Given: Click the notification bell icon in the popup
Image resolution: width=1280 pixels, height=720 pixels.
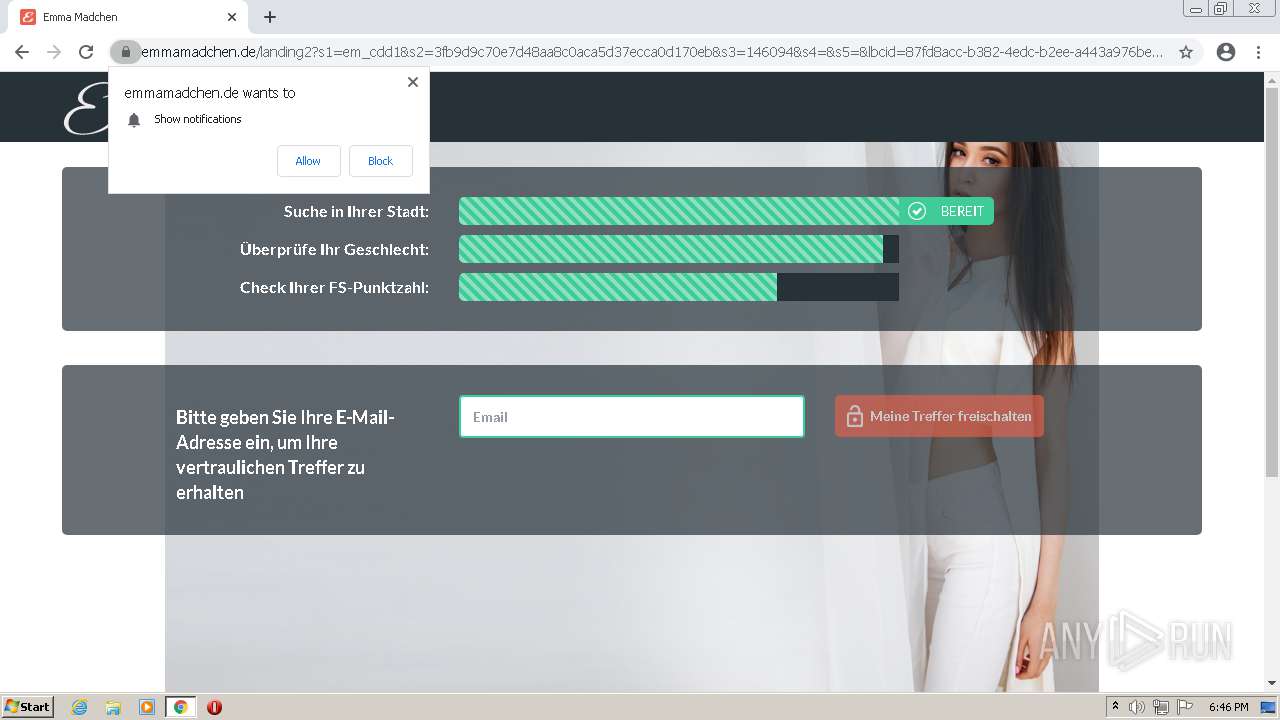Looking at the screenshot, I should pos(134,120).
